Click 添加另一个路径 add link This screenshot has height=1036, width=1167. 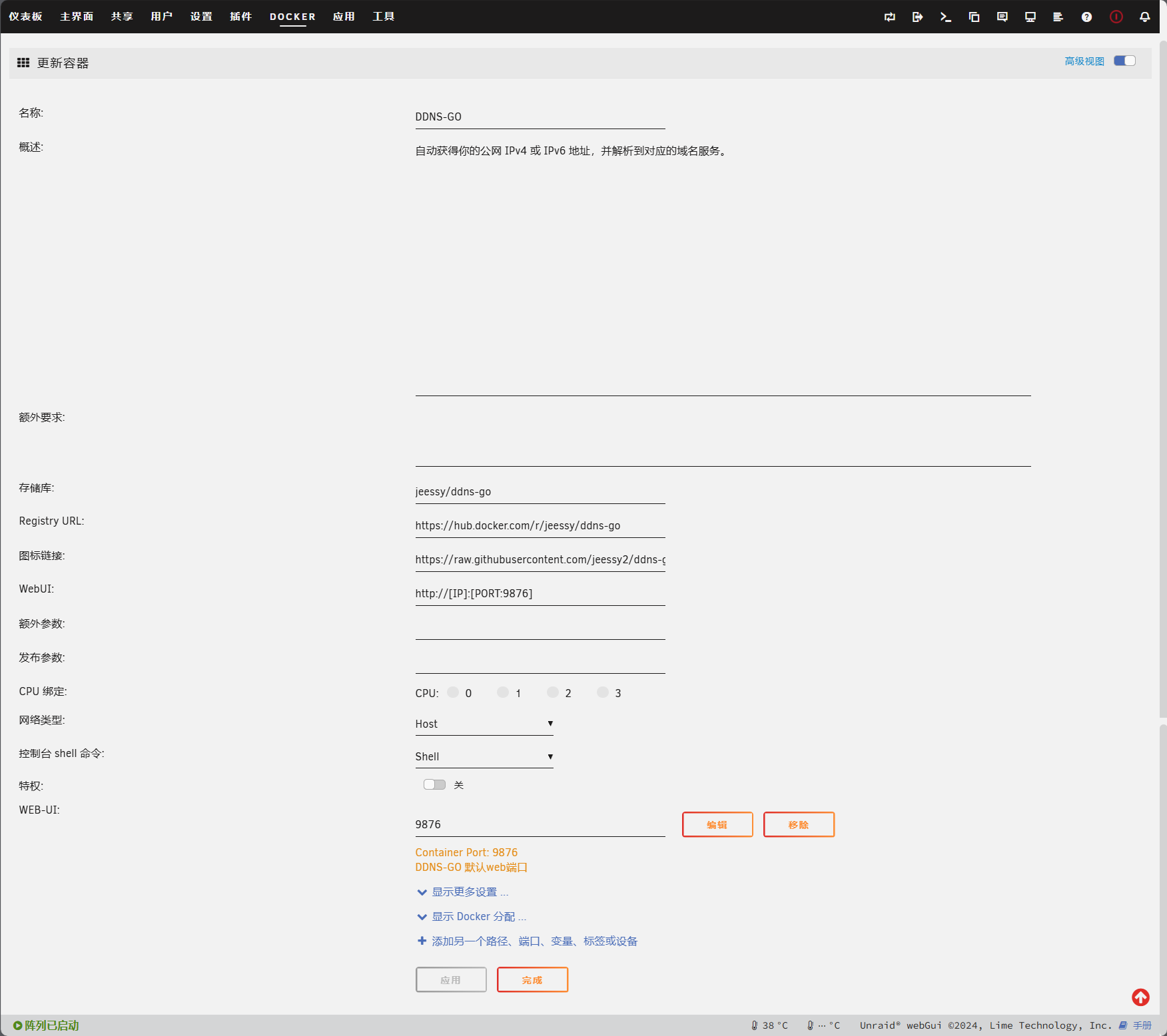click(534, 941)
